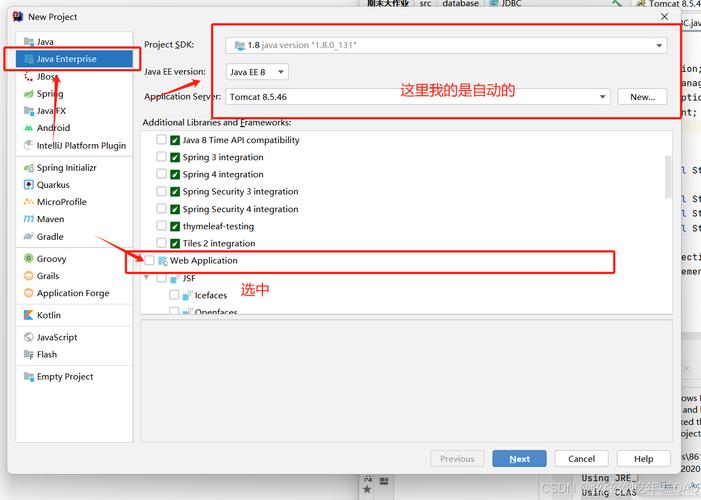Click the New... server button
This screenshot has width=701, height=500.
(x=642, y=97)
